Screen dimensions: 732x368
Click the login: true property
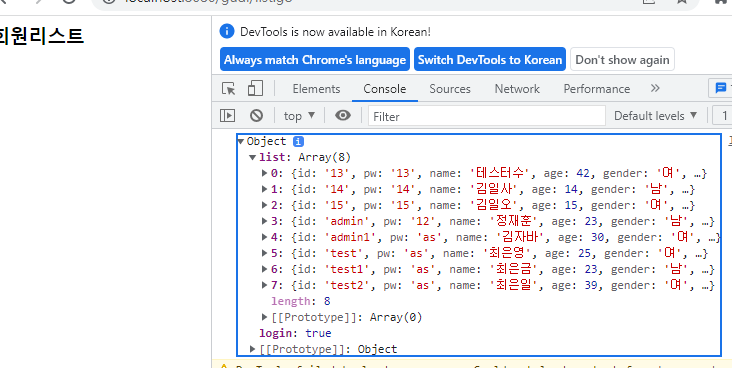(x=295, y=333)
